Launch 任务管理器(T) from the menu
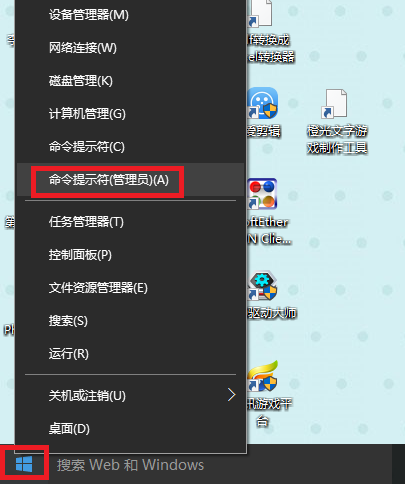This screenshot has width=405, height=484. tap(130, 222)
